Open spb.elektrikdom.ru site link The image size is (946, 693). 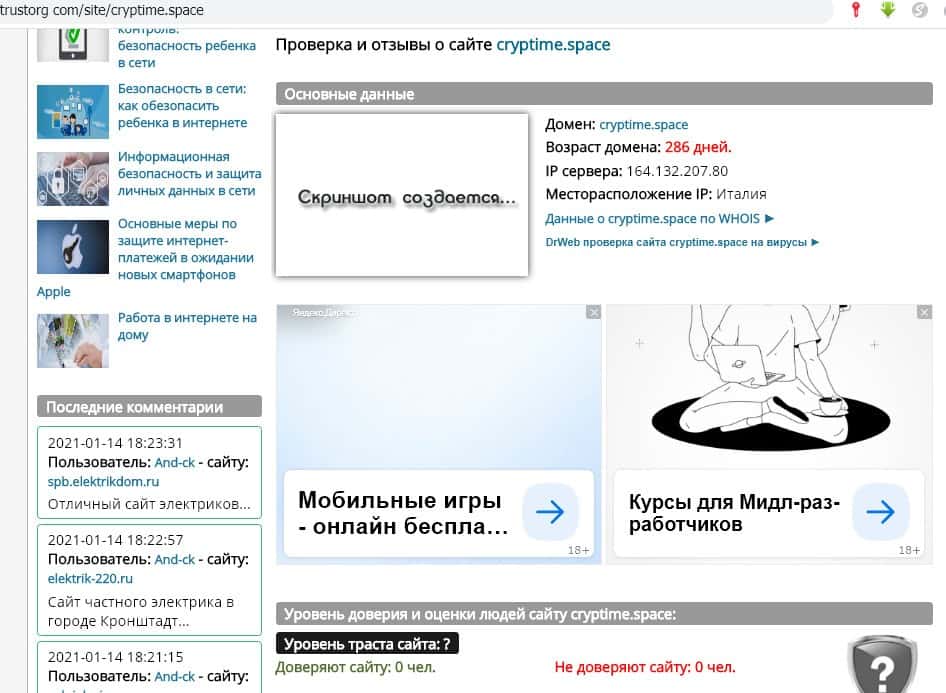point(103,481)
